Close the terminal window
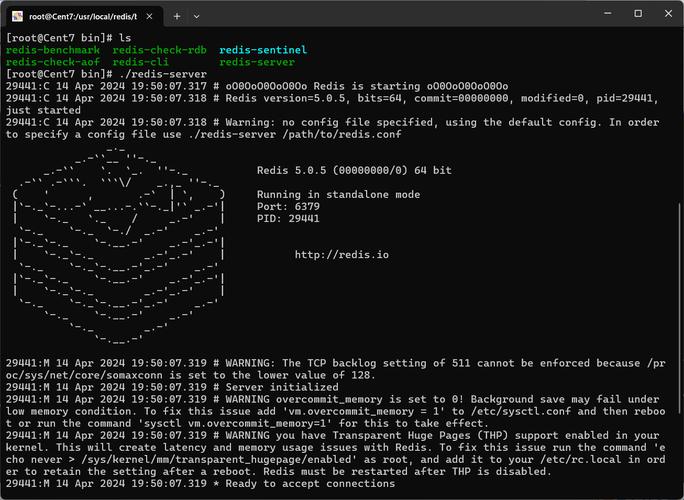684x500 pixels. click(x=668, y=14)
